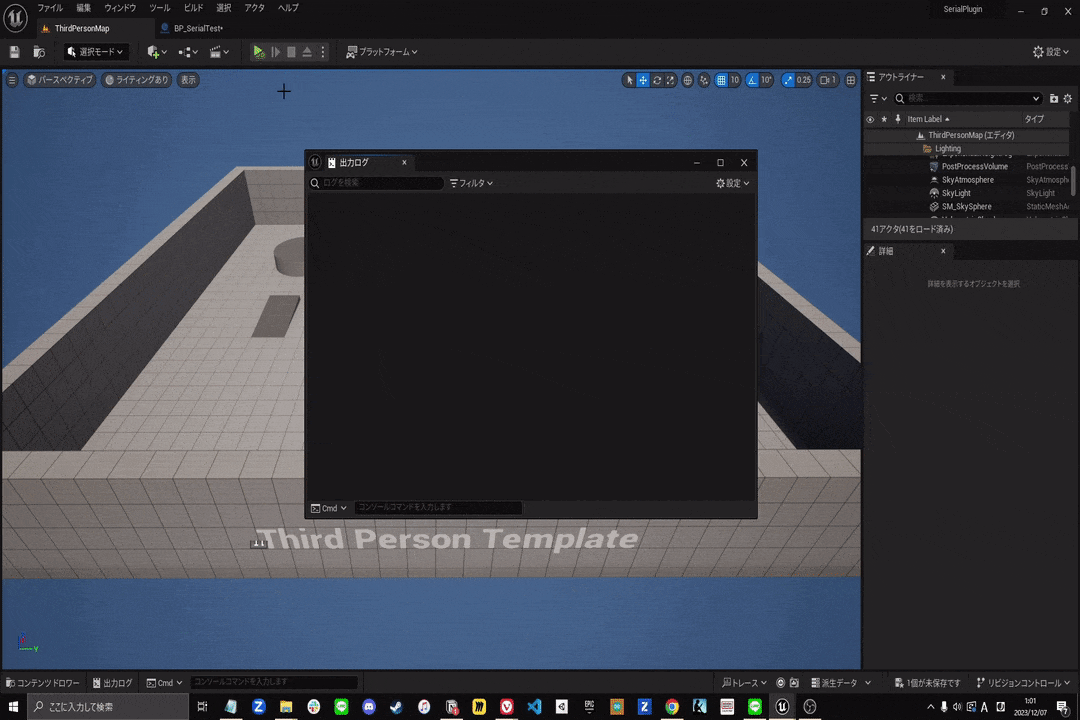Click the skip-frame playback button
The image size is (1080, 720).
(276, 52)
